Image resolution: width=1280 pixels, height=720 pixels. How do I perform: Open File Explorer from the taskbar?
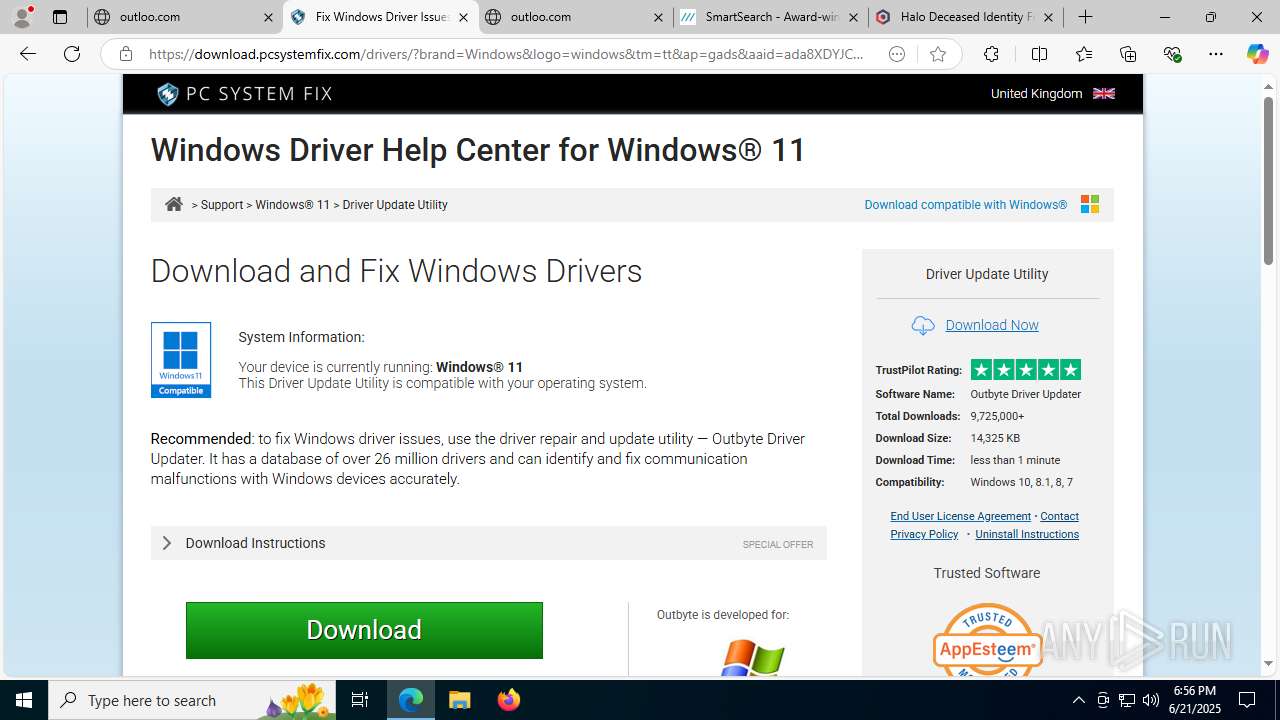459,700
